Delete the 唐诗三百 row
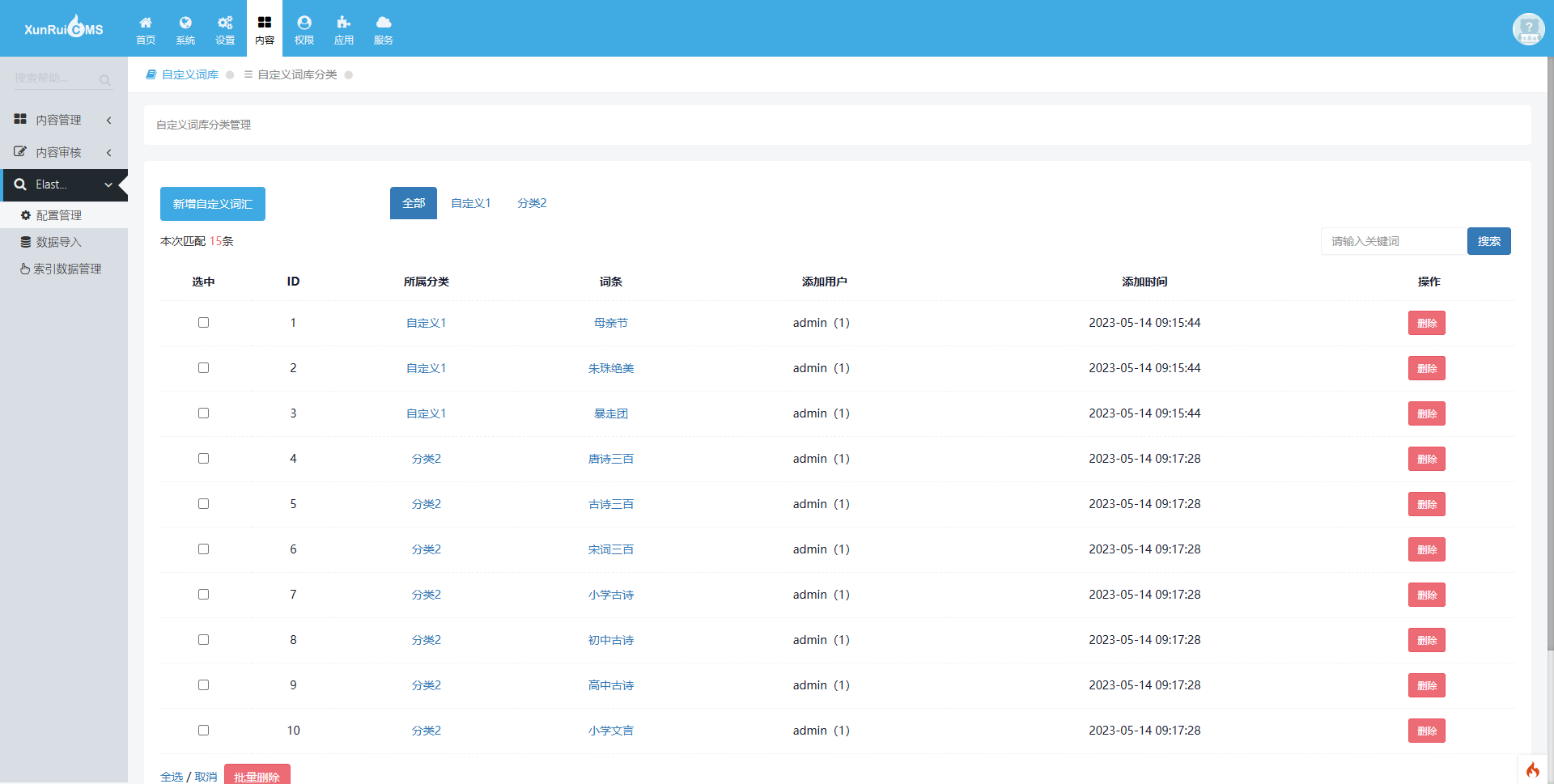 [1426, 459]
